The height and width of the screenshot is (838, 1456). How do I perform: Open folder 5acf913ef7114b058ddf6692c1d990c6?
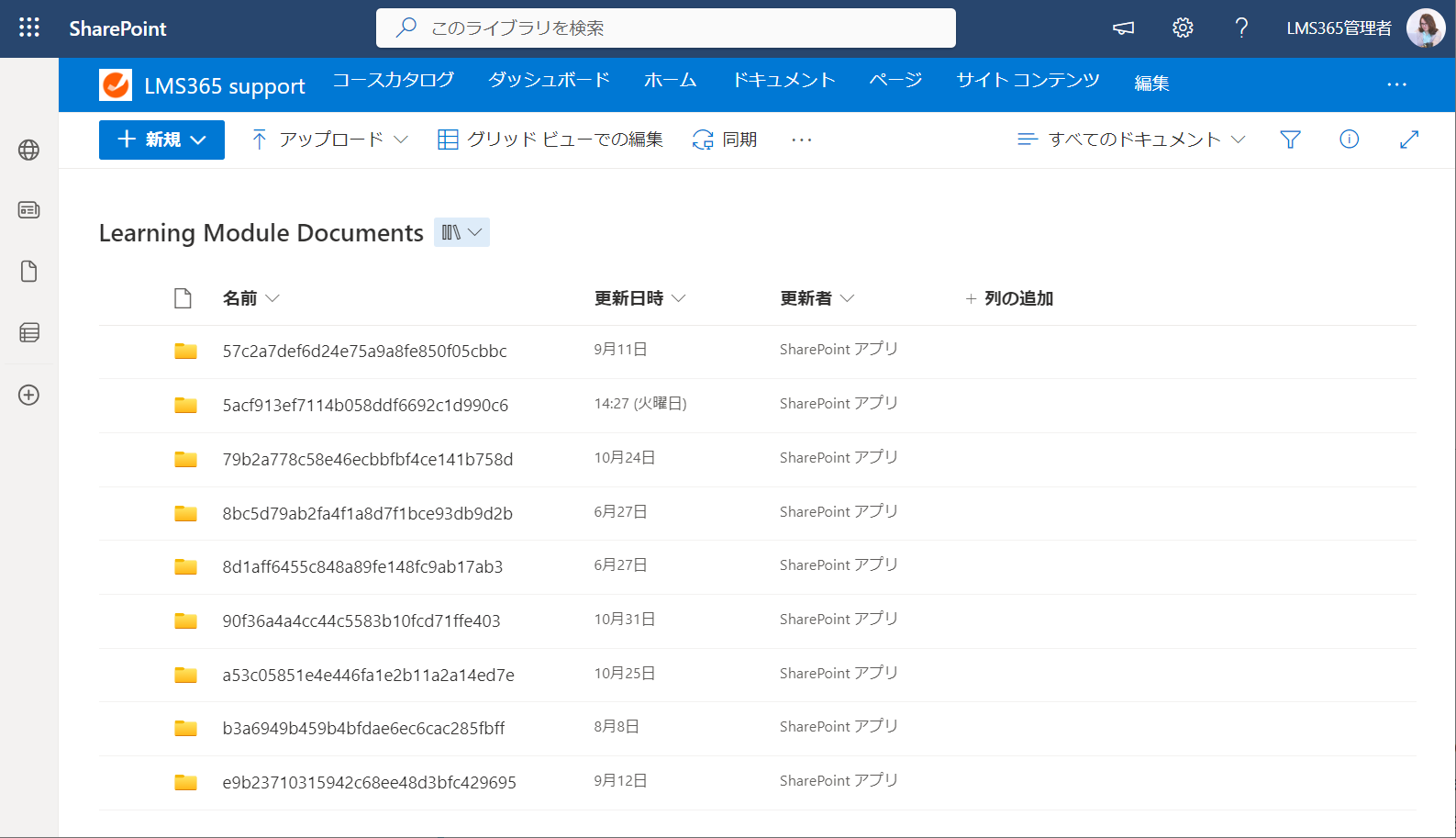365,405
